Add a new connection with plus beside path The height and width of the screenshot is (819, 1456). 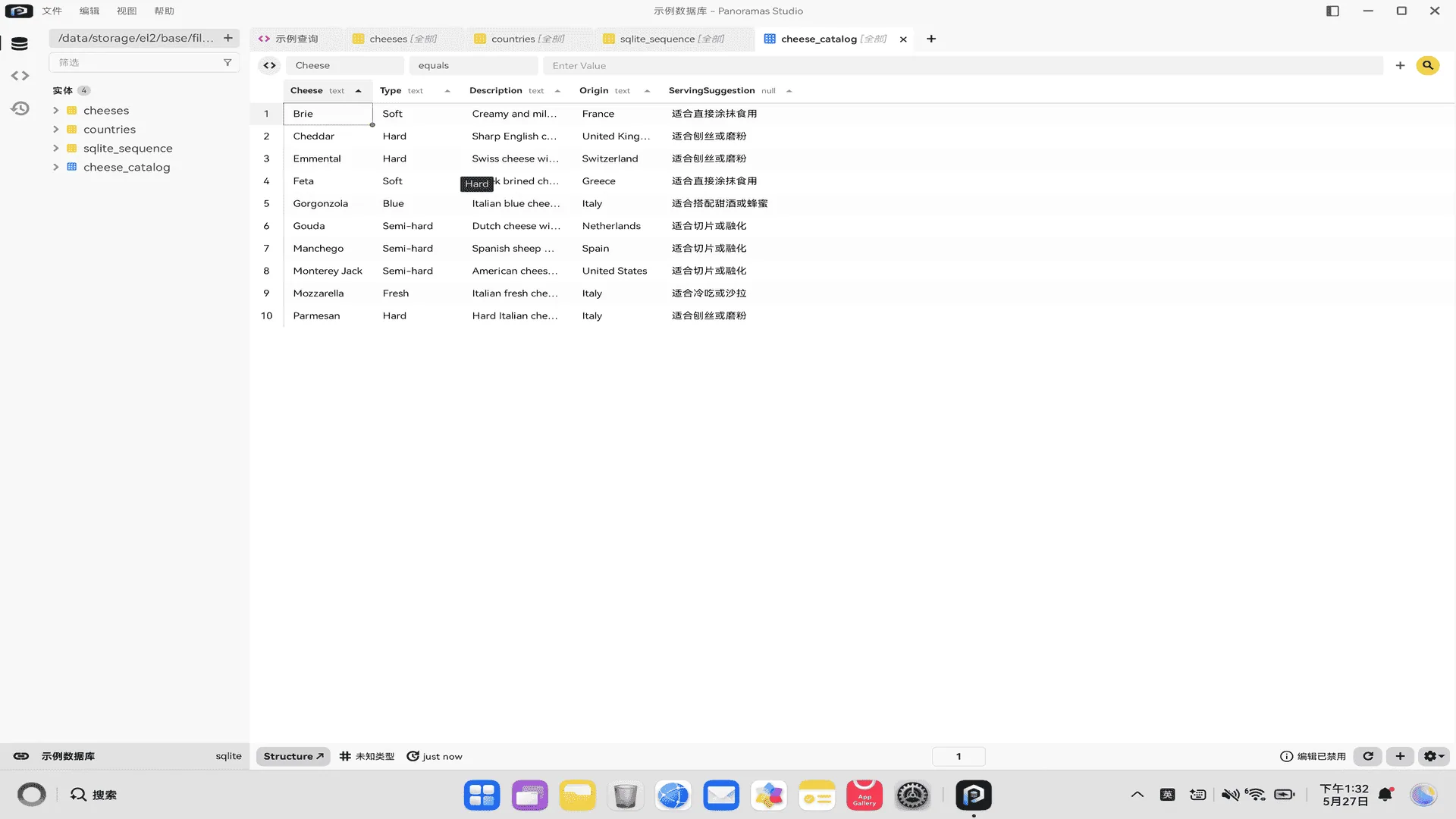[227, 38]
